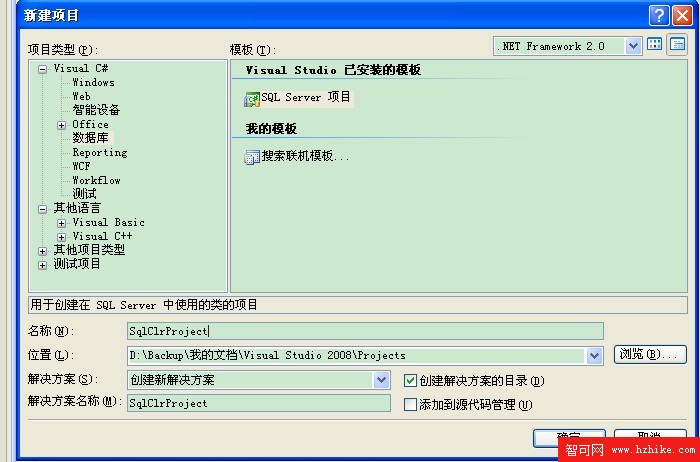
Task: Open the 解决方案 dropdown arrow
Action: pyautogui.click(x=381, y=380)
